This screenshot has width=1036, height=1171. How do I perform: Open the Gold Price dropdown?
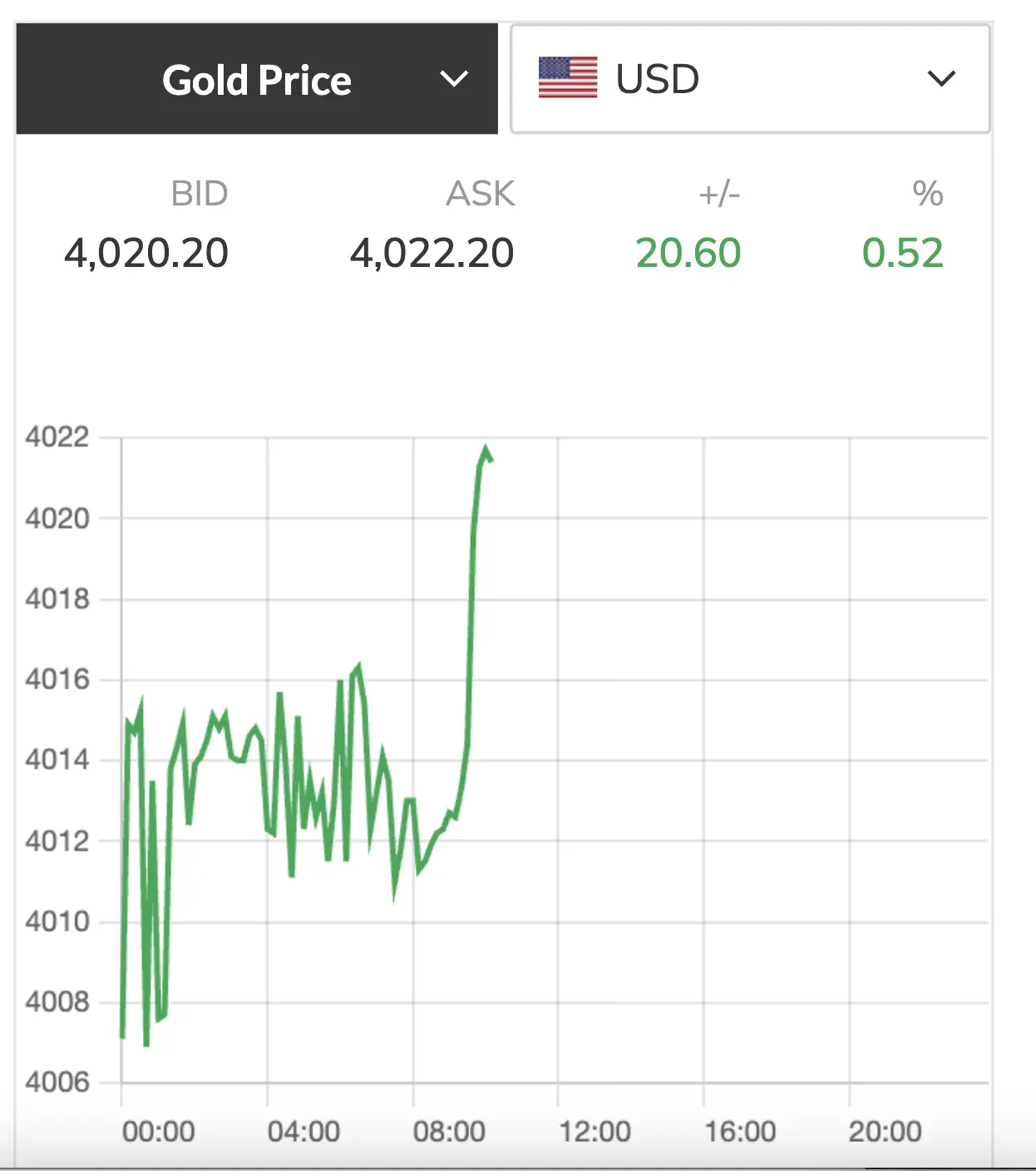point(256,80)
